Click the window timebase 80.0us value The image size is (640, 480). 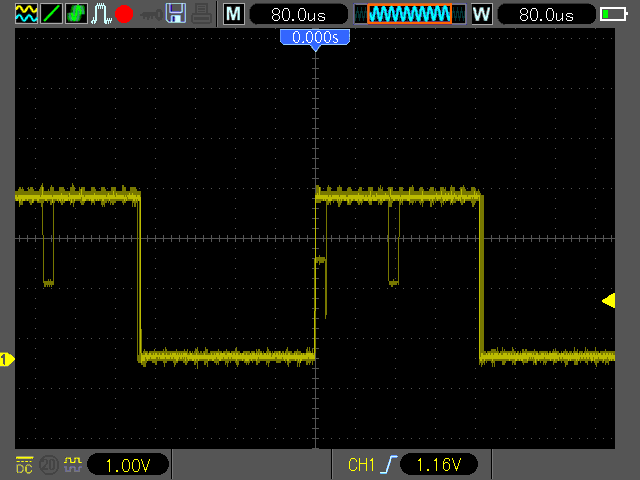(547, 15)
